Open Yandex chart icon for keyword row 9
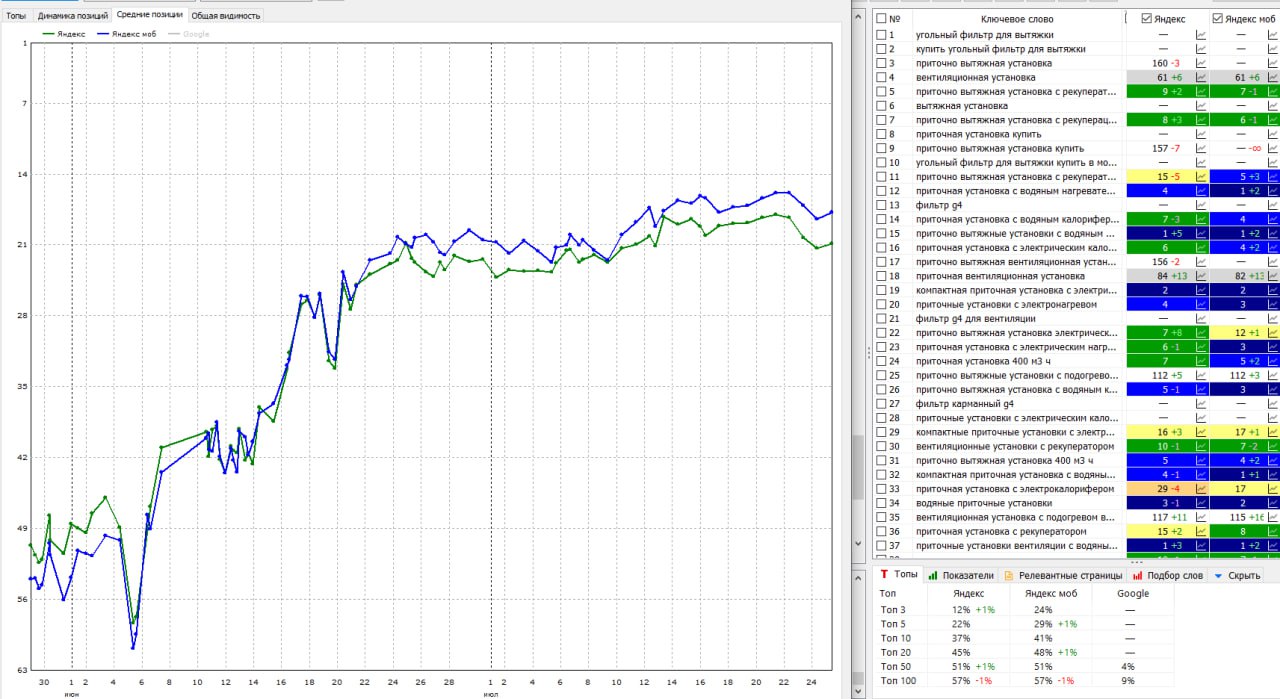The width and height of the screenshot is (1280, 699). 1201,148
